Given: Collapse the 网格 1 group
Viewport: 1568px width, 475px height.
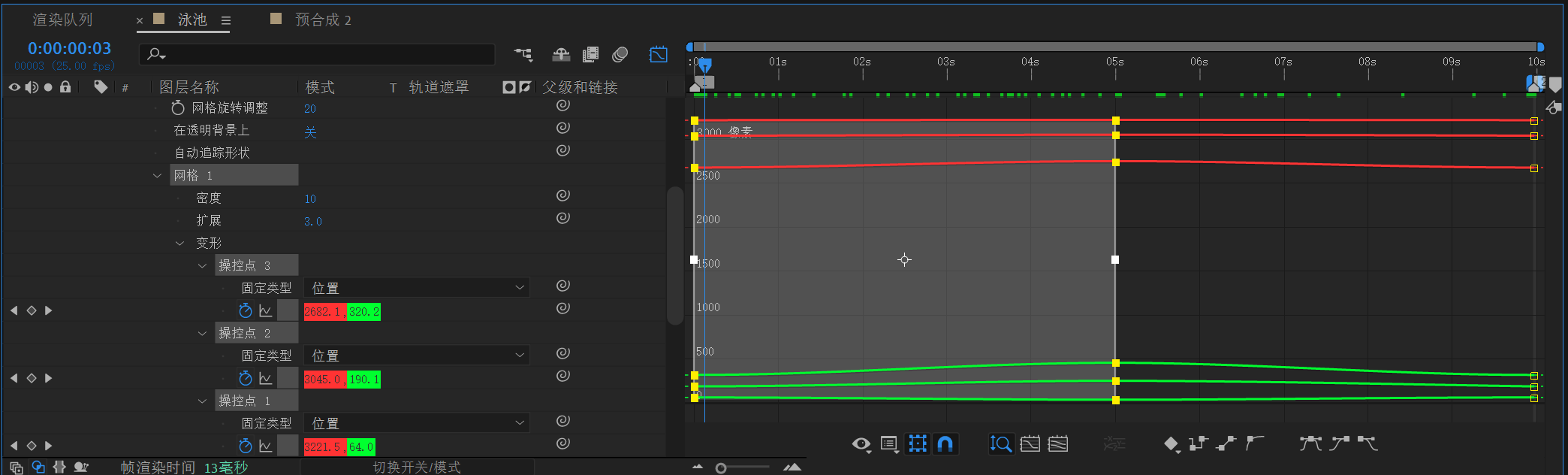Looking at the screenshot, I should [157, 175].
